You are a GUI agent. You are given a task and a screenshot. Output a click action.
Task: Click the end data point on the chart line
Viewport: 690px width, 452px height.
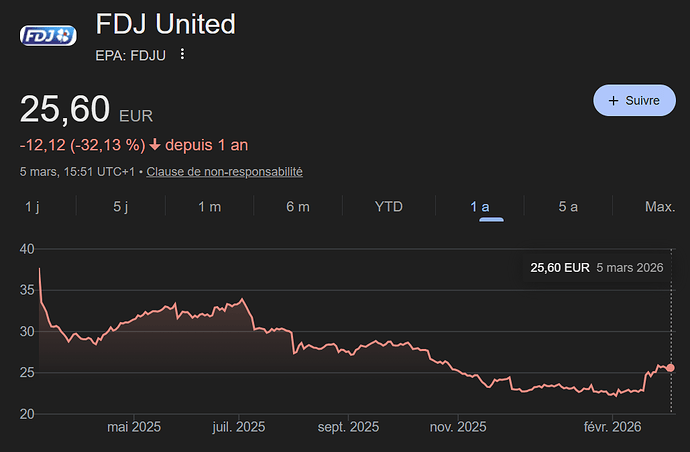pos(670,368)
